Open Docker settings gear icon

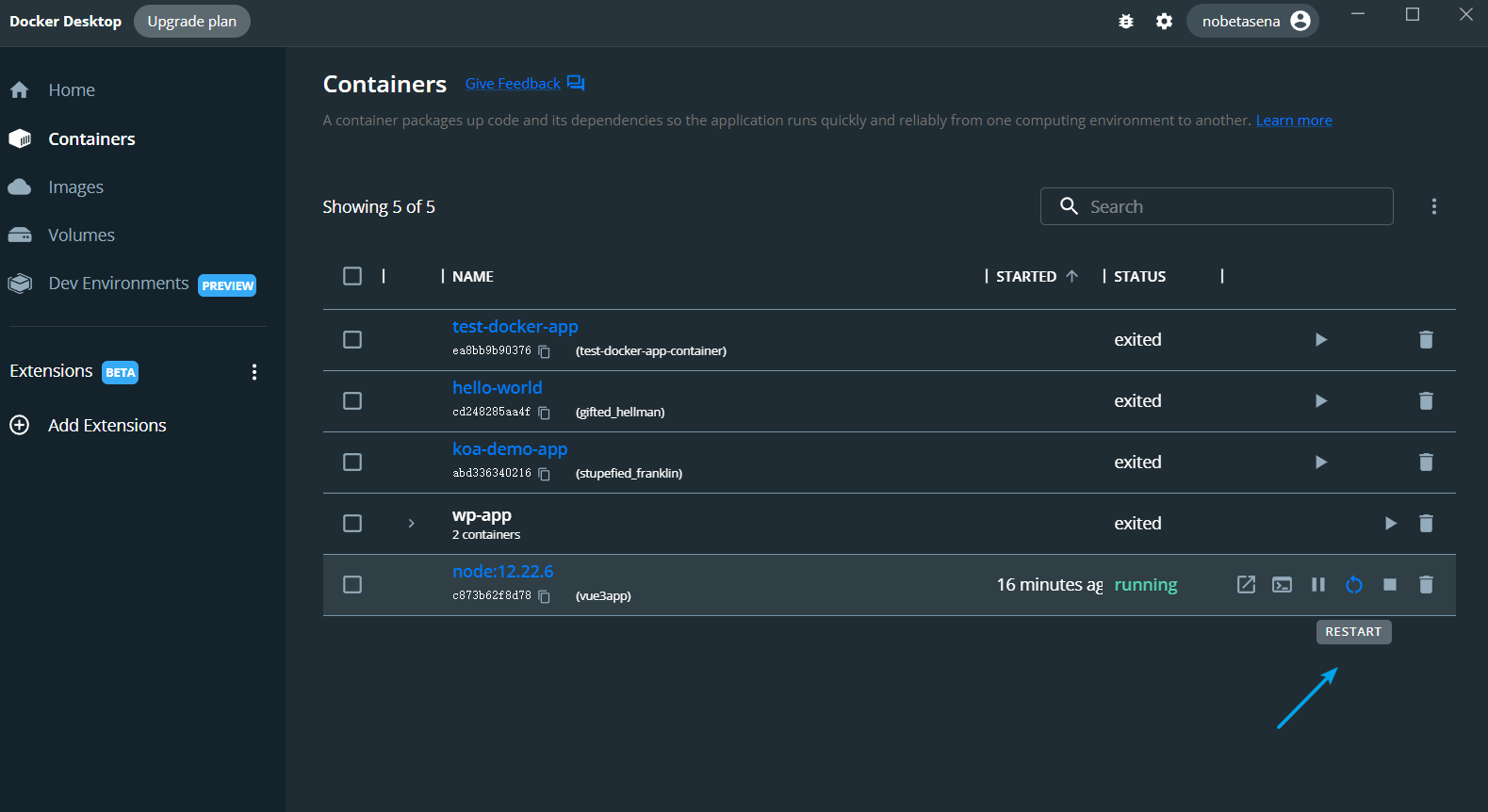coord(1164,22)
